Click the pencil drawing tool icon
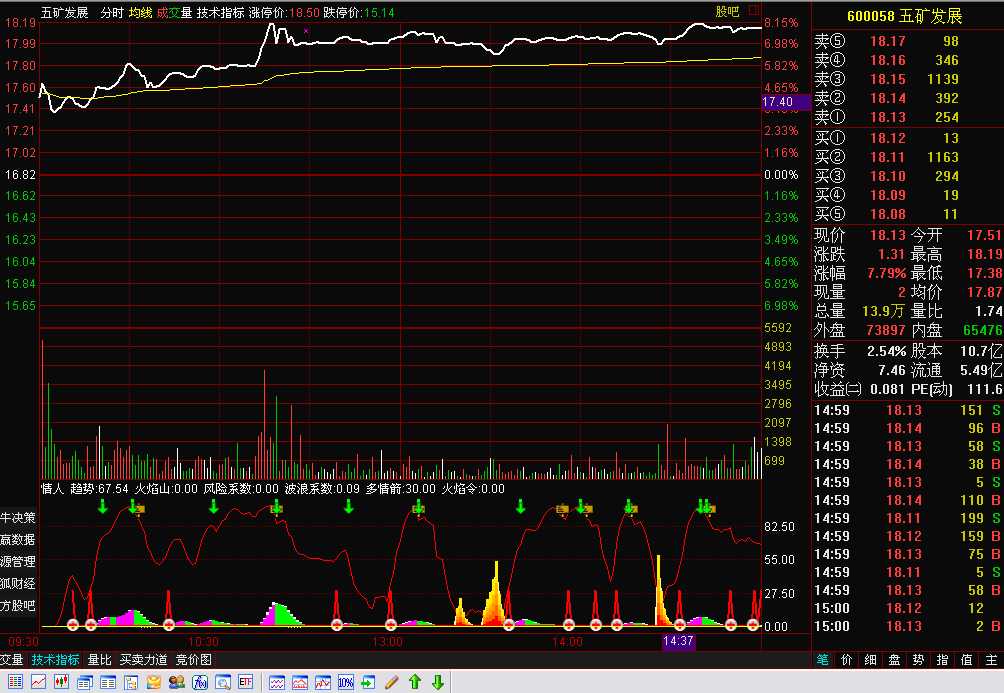The width and height of the screenshot is (1004, 693). [392, 682]
